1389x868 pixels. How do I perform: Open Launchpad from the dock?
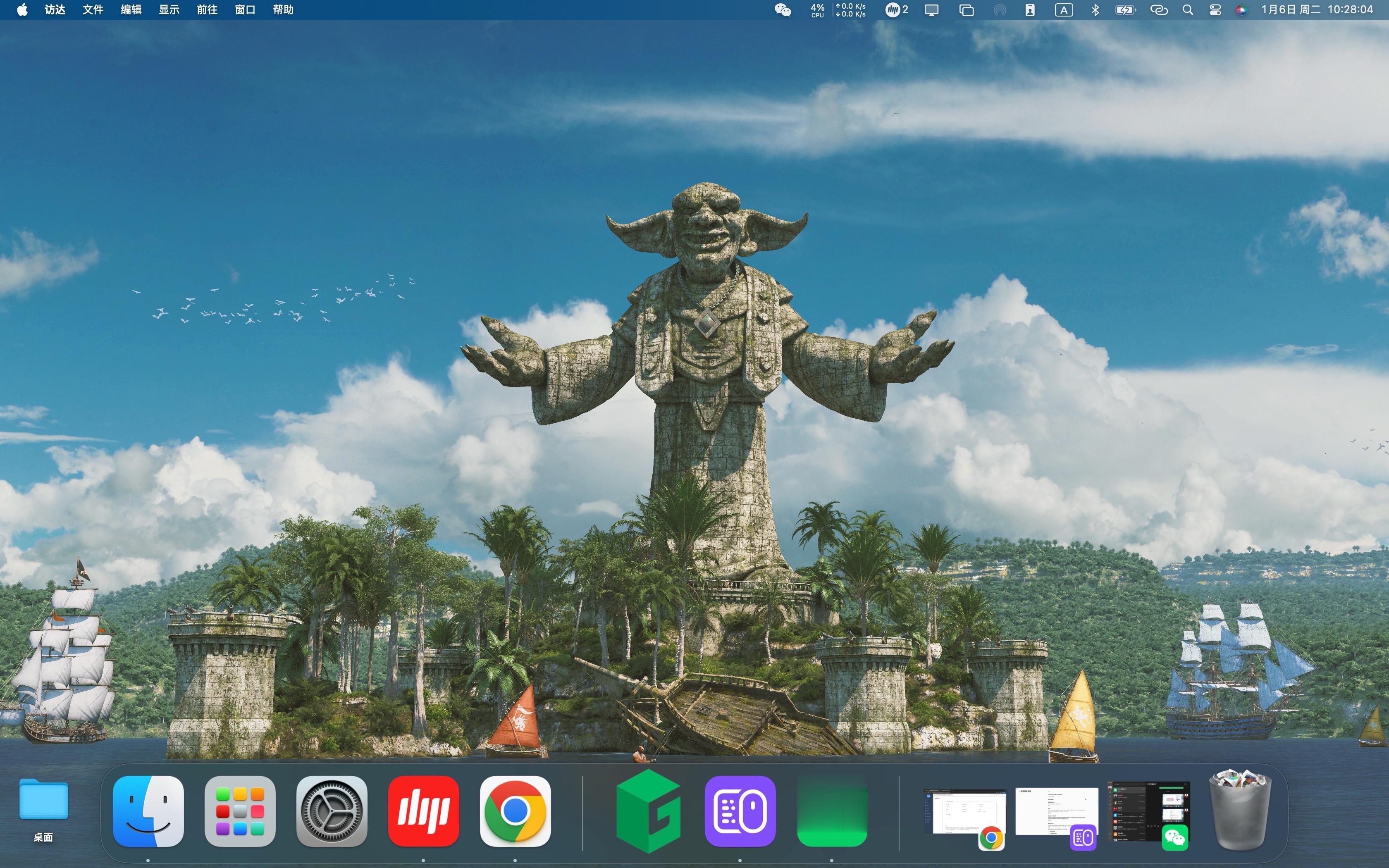pyautogui.click(x=240, y=811)
